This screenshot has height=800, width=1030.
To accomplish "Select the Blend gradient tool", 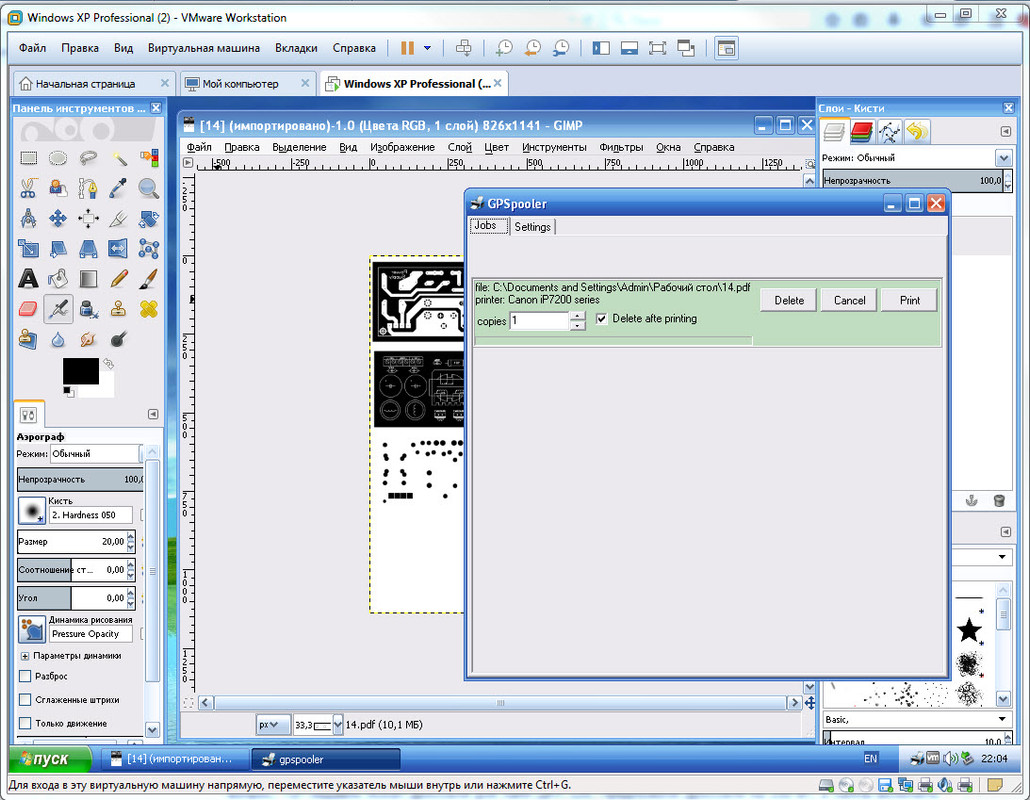I will 88,279.
